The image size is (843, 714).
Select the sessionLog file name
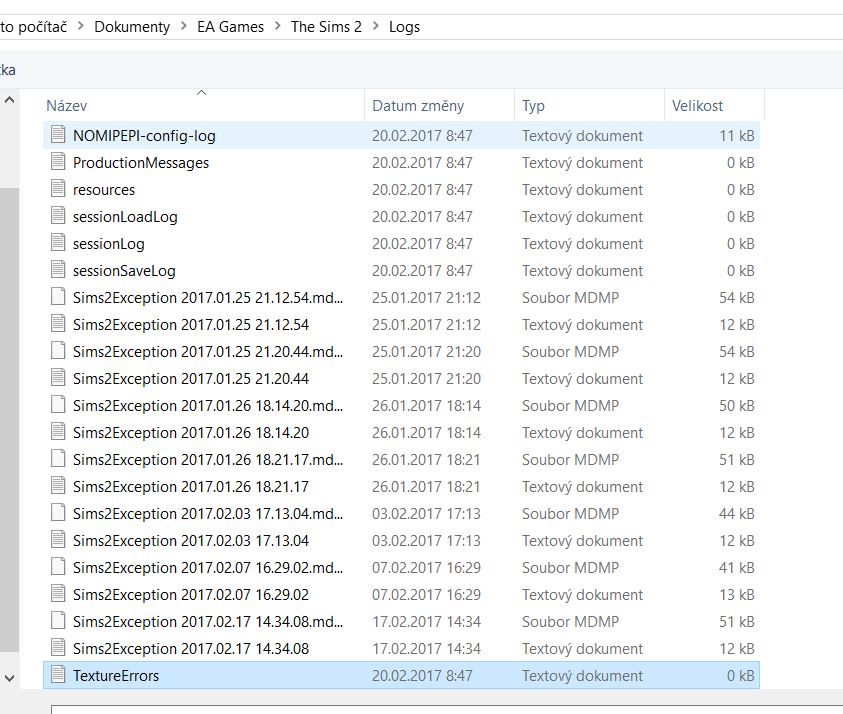pyautogui.click(x=108, y=243)
